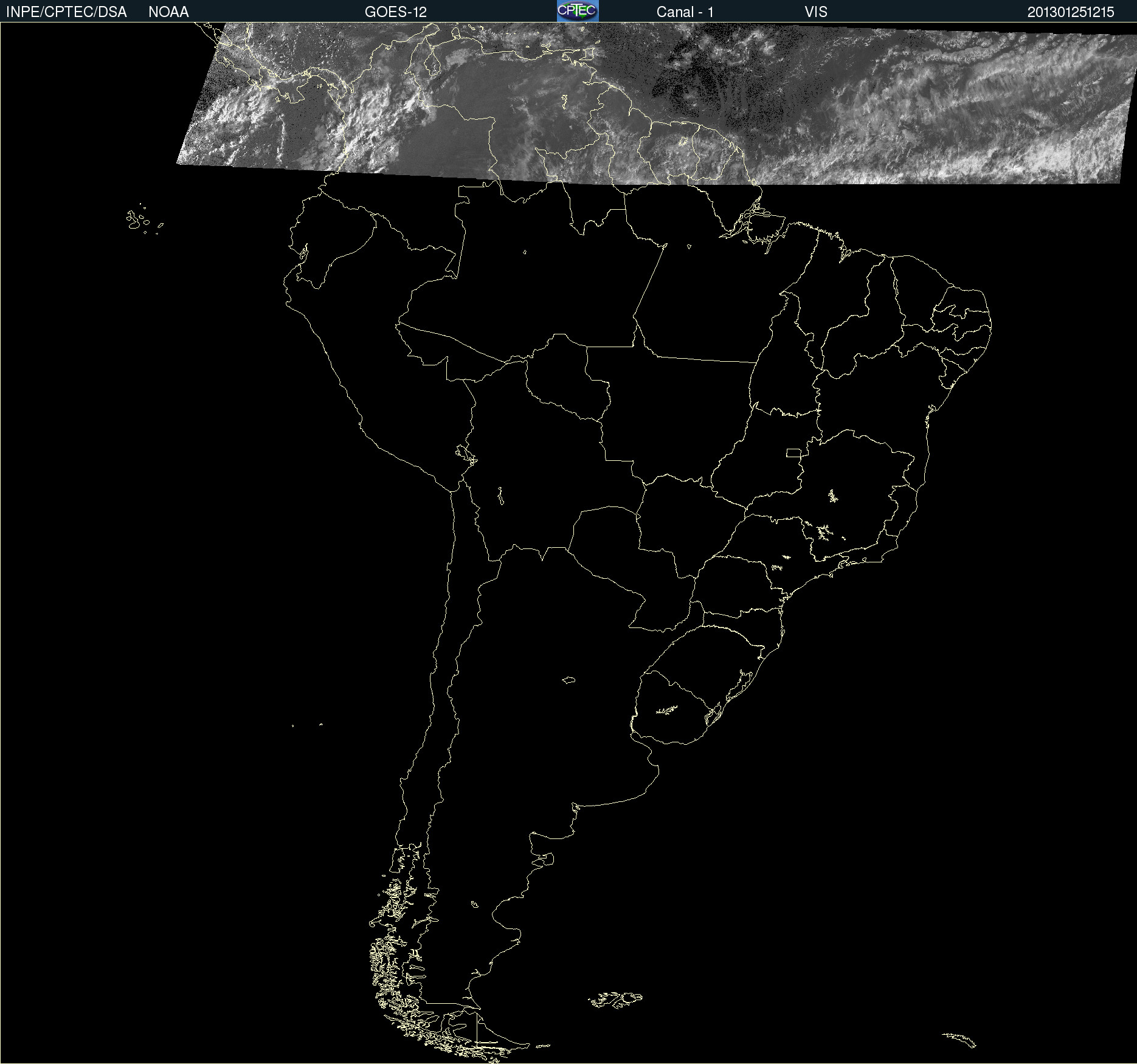Click the GOES-12 satellite label
The image size is (1137, 1064).
[396, 12]
